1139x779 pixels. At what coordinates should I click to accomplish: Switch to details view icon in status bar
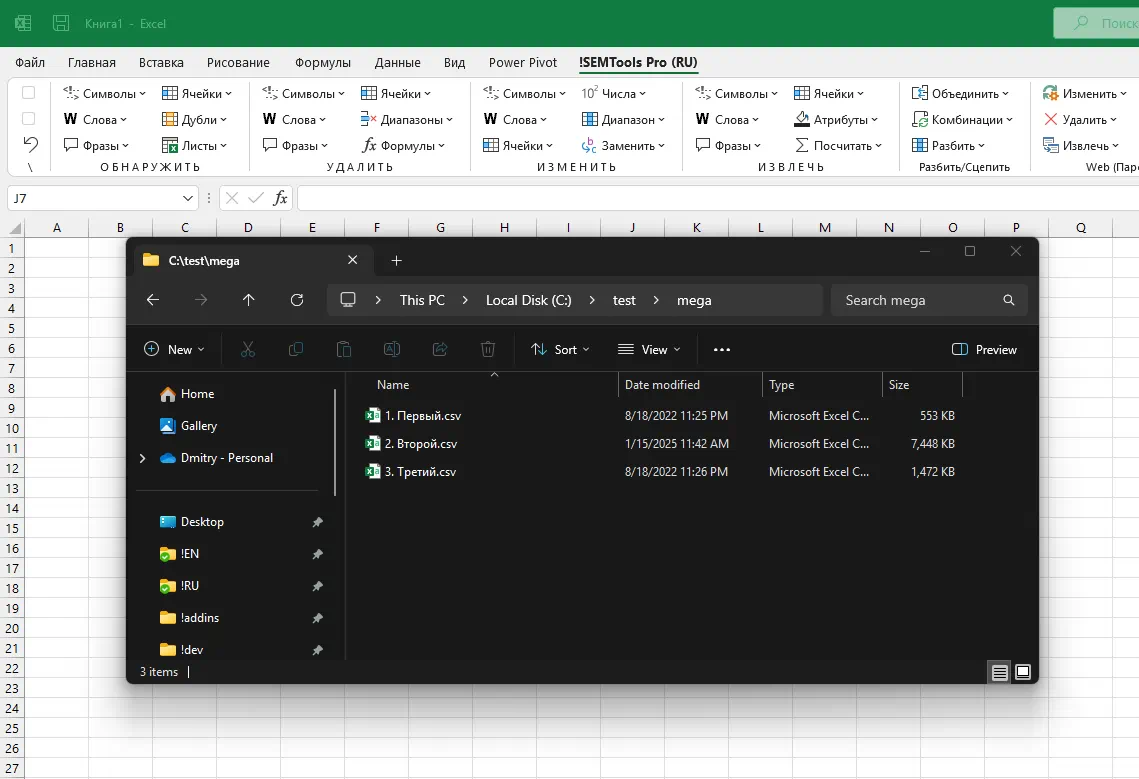[x=1000, y=673]
